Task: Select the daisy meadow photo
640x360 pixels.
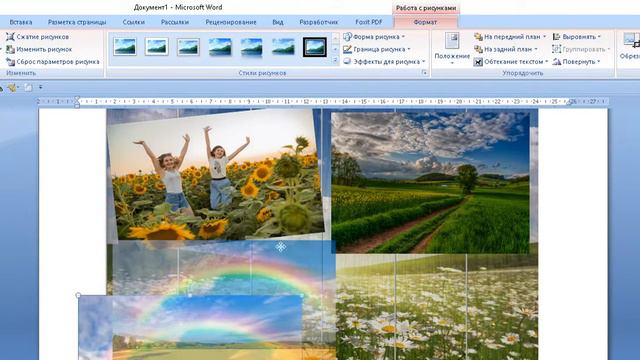Action: click(437, 307)
